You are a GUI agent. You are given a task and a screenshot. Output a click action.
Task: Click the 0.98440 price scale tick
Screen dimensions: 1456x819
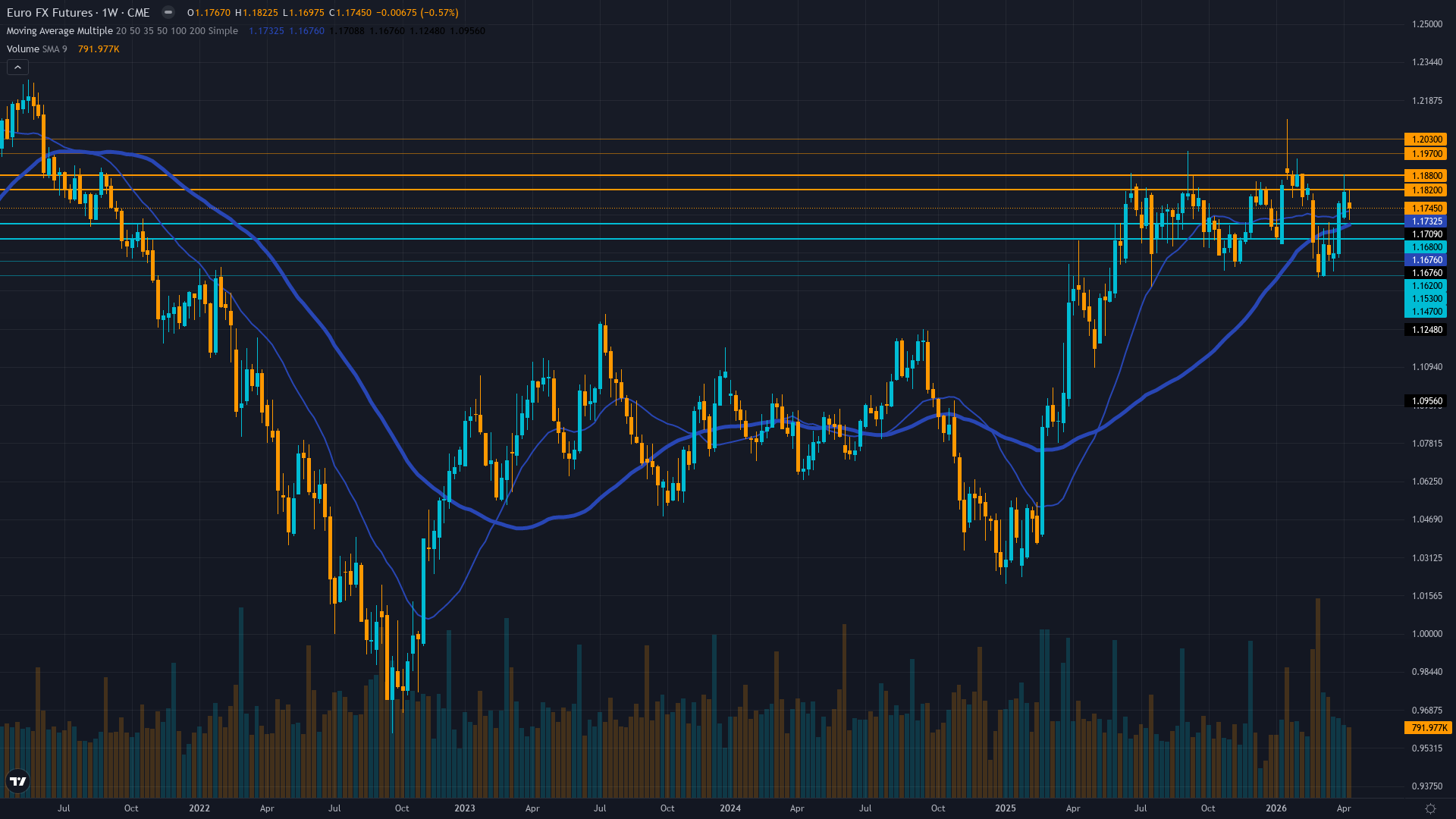pyautogui.click(x=1426, y=672)
